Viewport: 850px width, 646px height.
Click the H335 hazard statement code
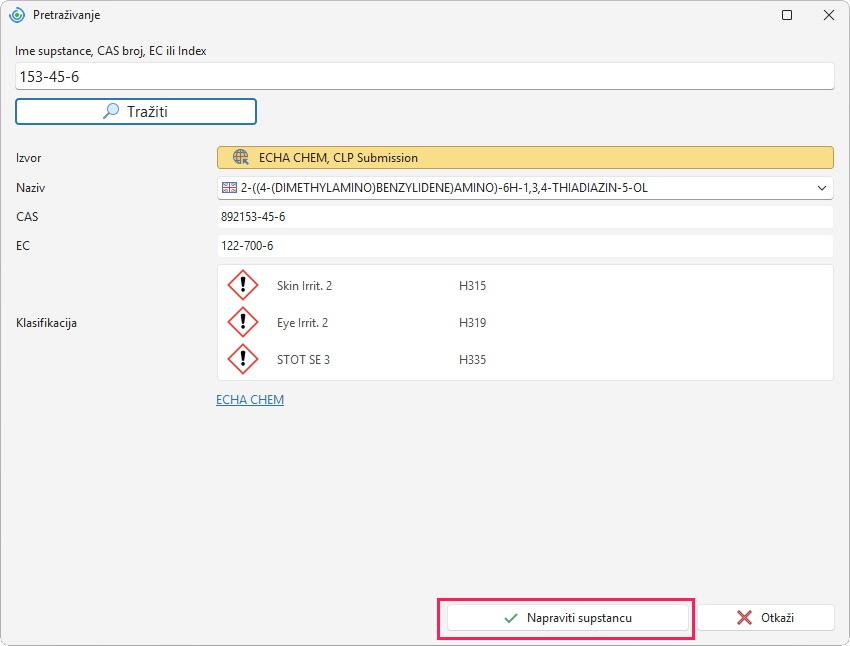tap(472, 360)
